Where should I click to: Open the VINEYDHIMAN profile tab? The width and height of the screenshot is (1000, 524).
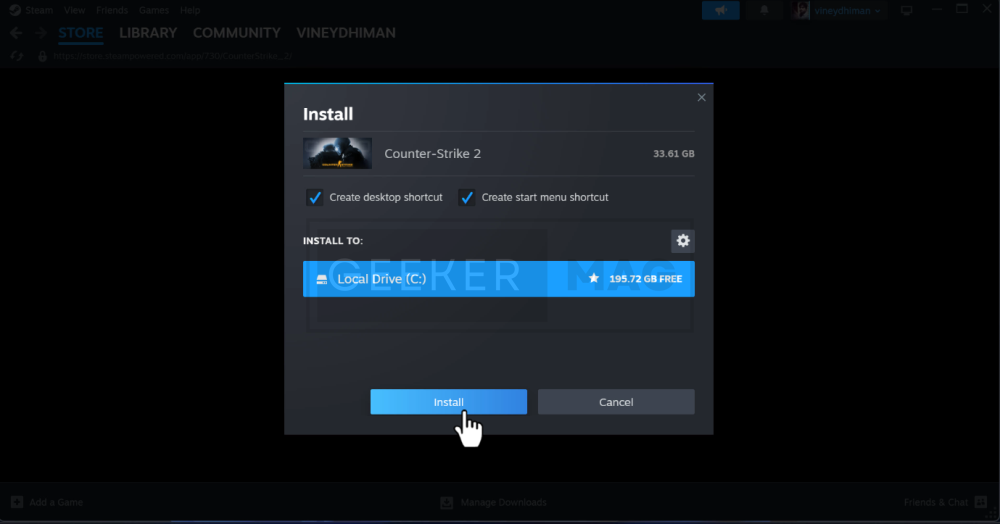point(346,33)
